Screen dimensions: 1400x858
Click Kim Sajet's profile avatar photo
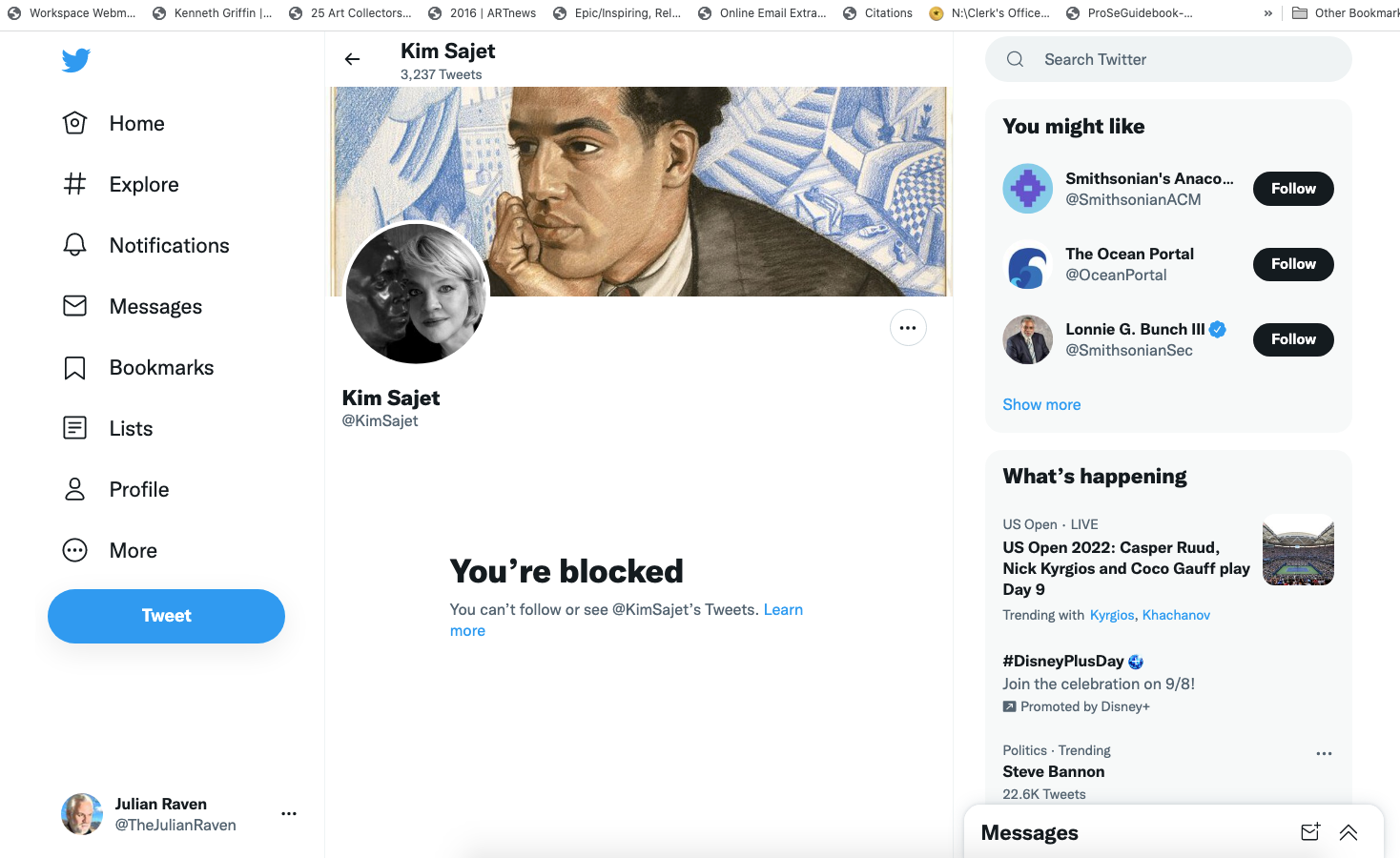(417, 293)
